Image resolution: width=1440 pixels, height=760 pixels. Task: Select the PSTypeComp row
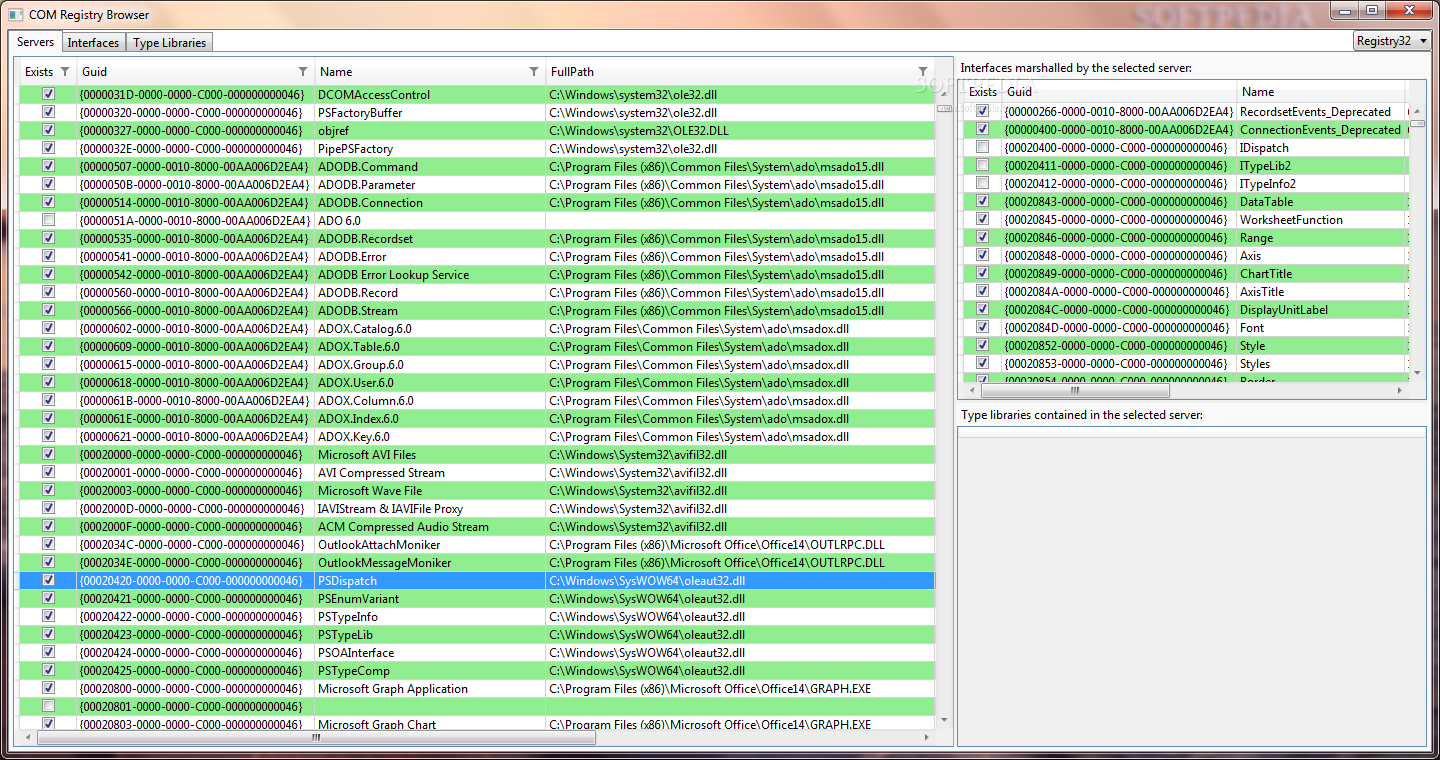[477, 670]
